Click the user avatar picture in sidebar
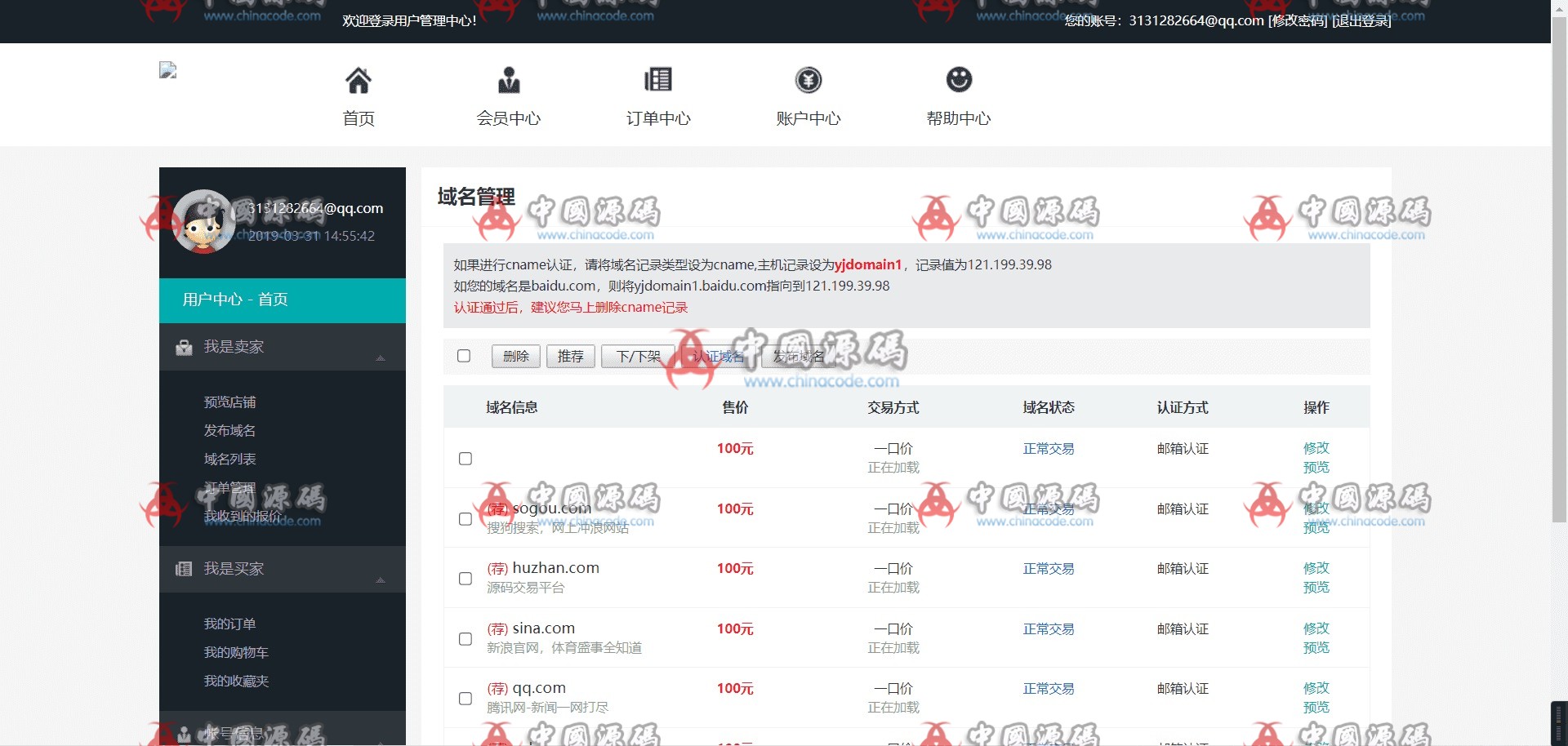 [x=204, y=222]
